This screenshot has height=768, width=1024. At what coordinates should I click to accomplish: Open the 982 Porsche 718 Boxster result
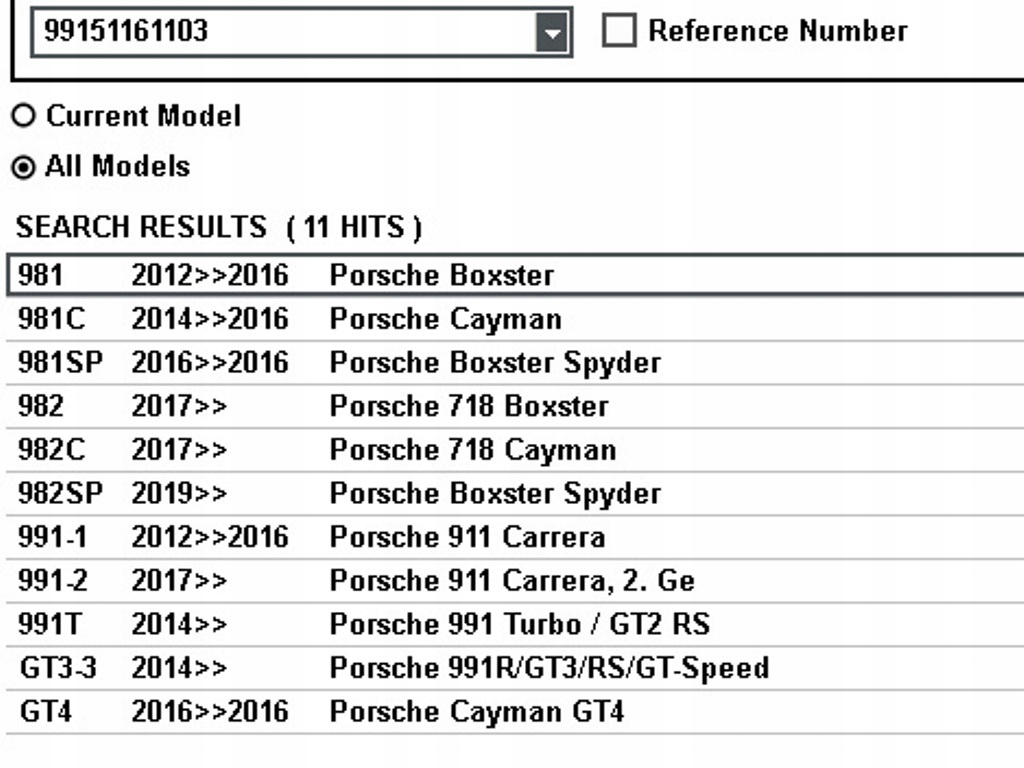pyautogui.click(x=468, y=406)
